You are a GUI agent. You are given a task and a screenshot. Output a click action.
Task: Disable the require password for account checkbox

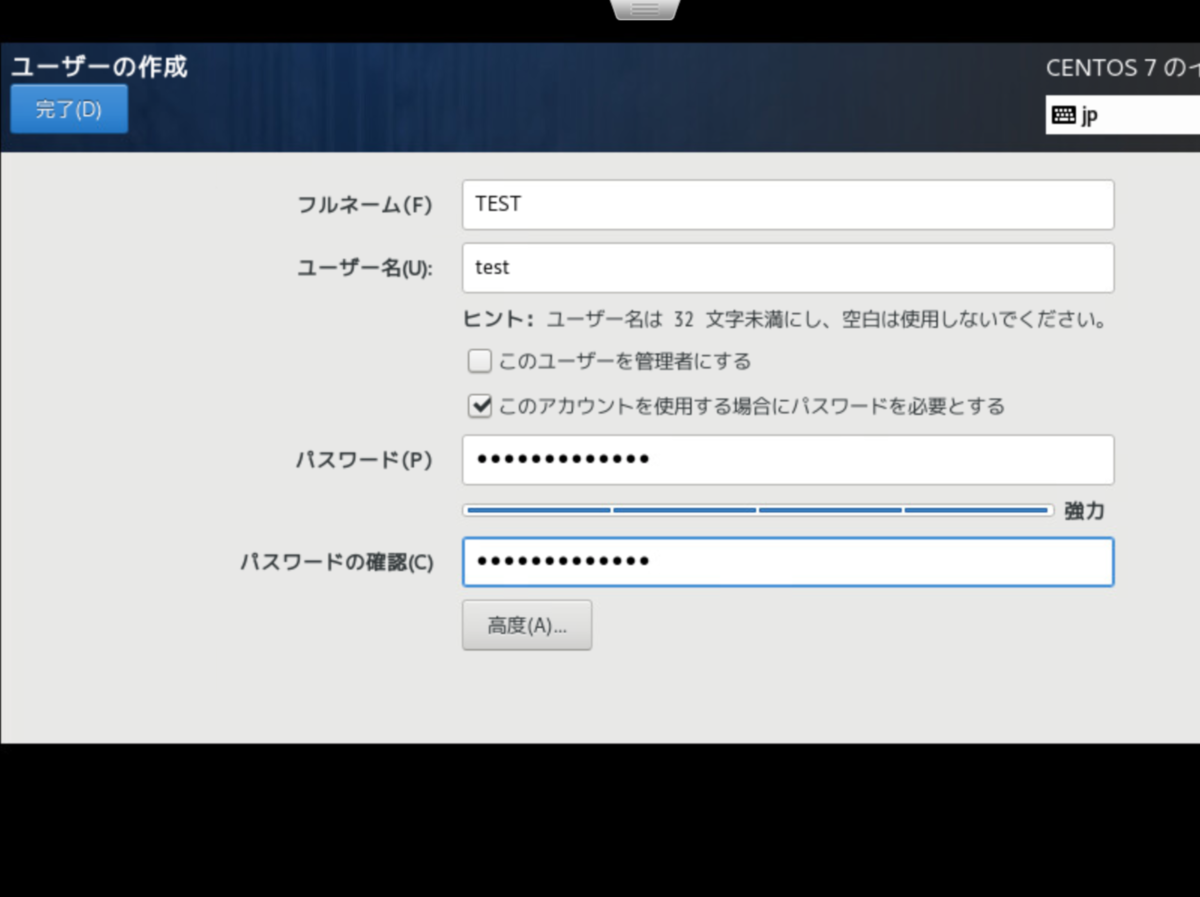click(479, 406)
